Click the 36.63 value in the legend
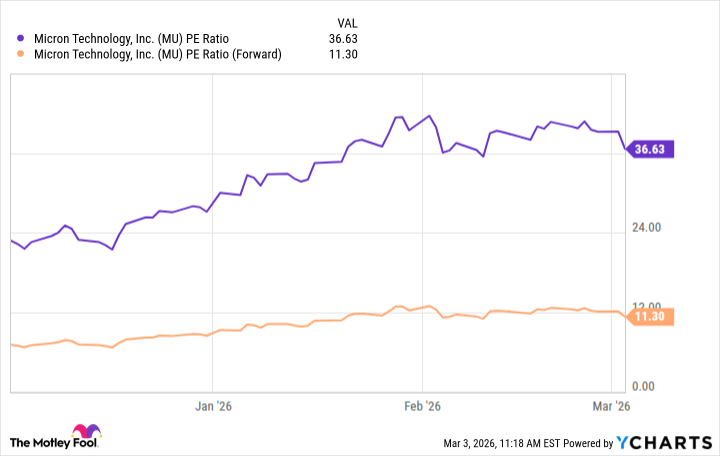Viewport: 720px width, 456px height. point(343,39)
